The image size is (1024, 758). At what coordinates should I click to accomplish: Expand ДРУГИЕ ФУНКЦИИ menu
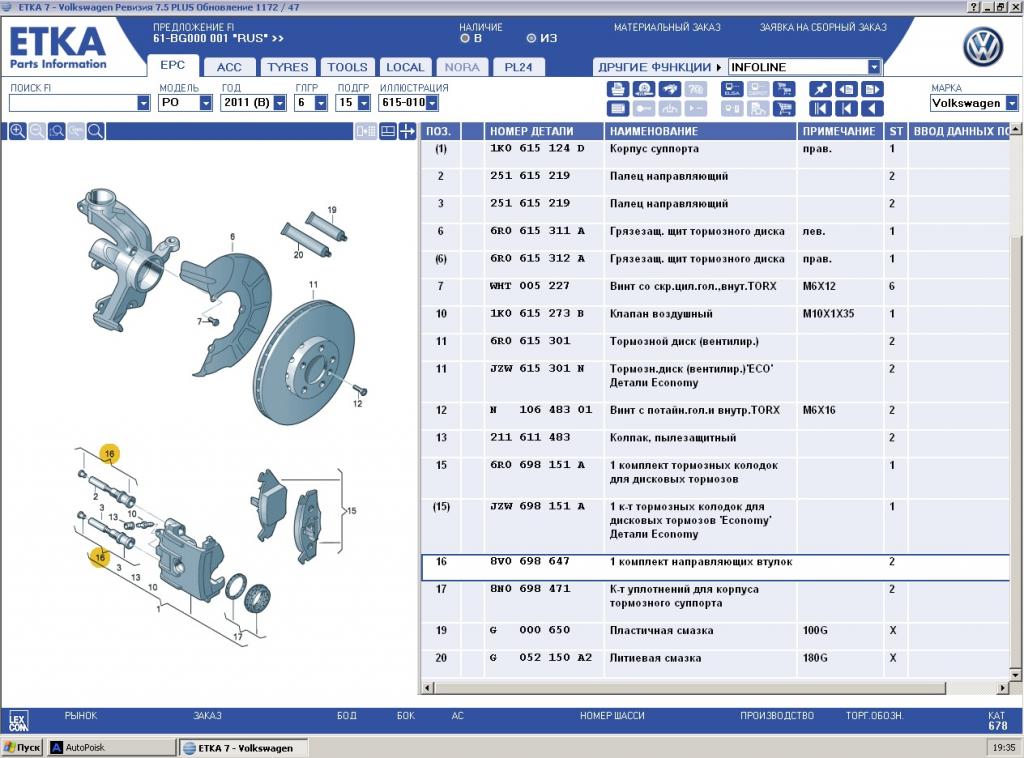[x=660, y=67]
